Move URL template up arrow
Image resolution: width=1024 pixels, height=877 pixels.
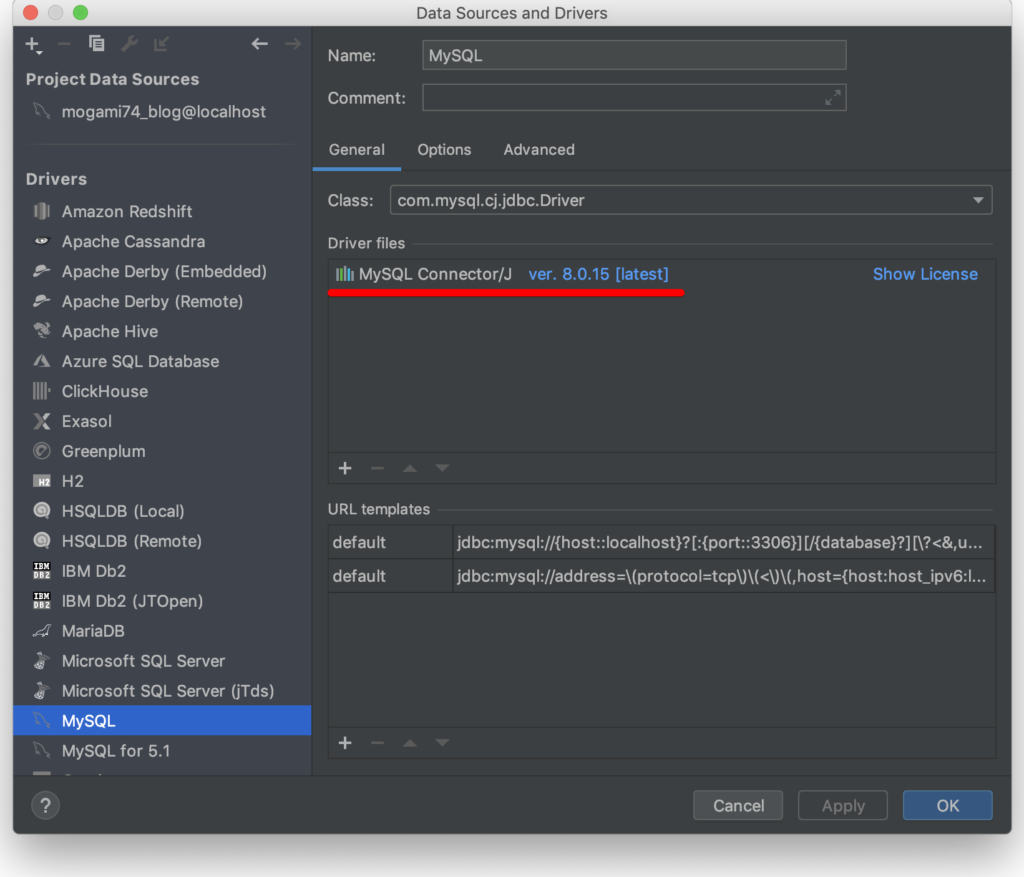click(410, 743)
